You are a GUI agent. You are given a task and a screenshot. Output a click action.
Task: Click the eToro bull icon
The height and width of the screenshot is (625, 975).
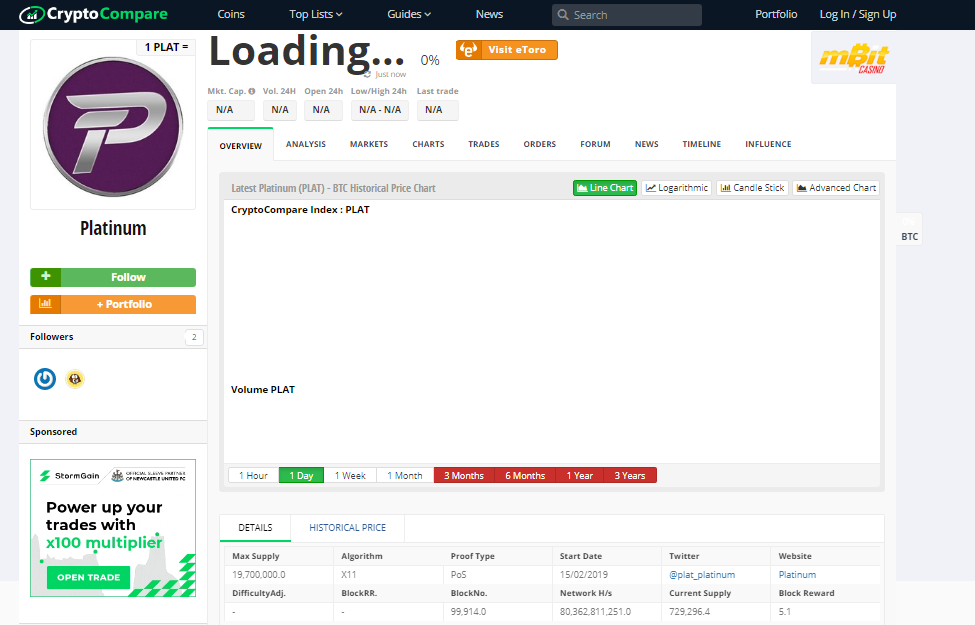tap(469, 50)
